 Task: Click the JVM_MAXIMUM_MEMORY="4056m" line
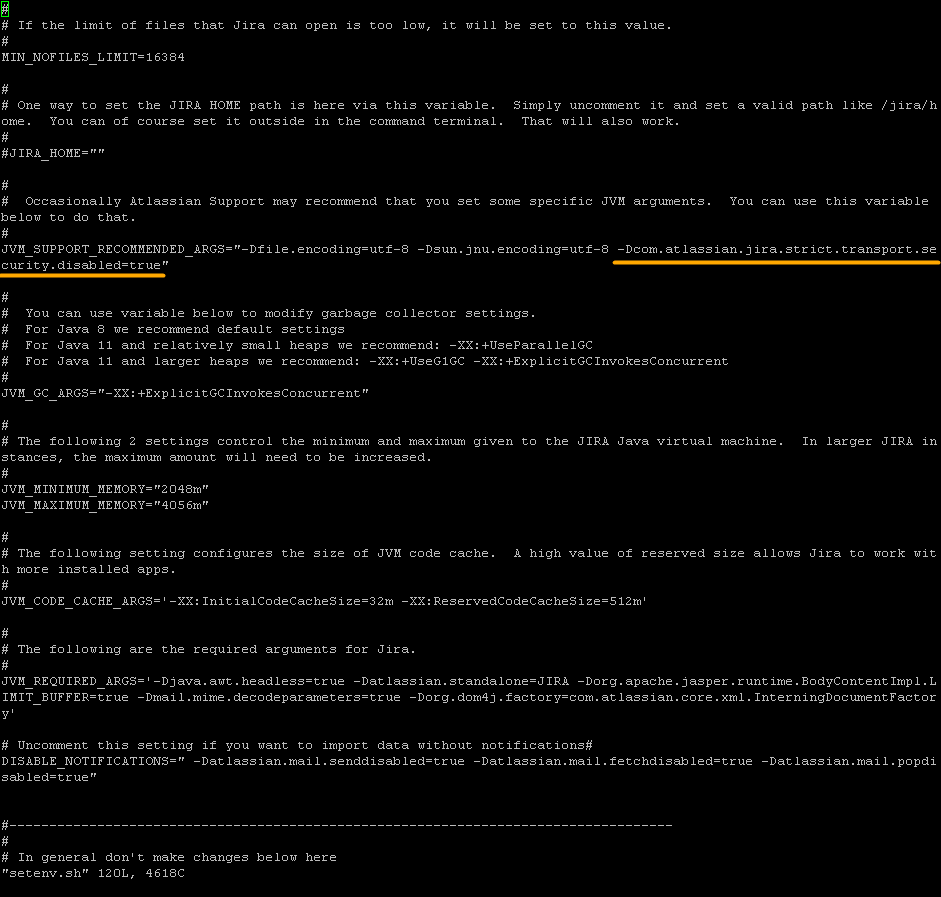105,505
